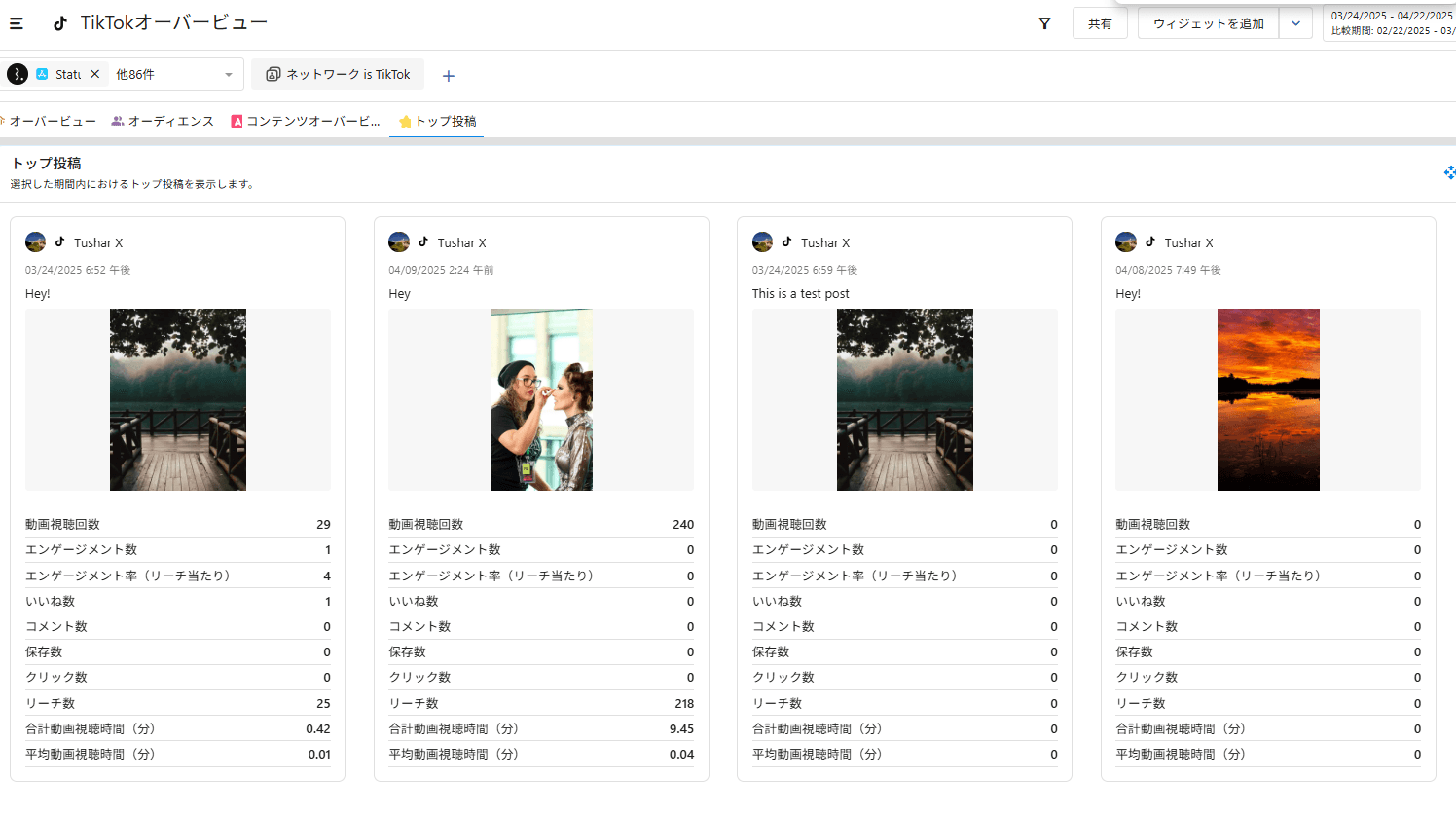Click the TikTok logo beside dashboard title
This screenshot has width=1456, height=817.
tap(60, 23)
